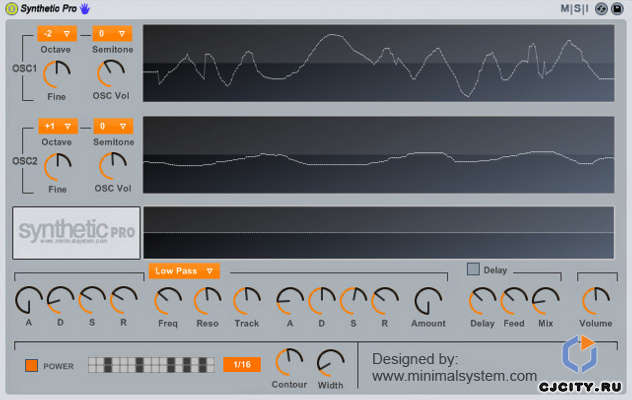The image size is (632, 400).
Task: Click the Contour knob
Action: [289, 362]
